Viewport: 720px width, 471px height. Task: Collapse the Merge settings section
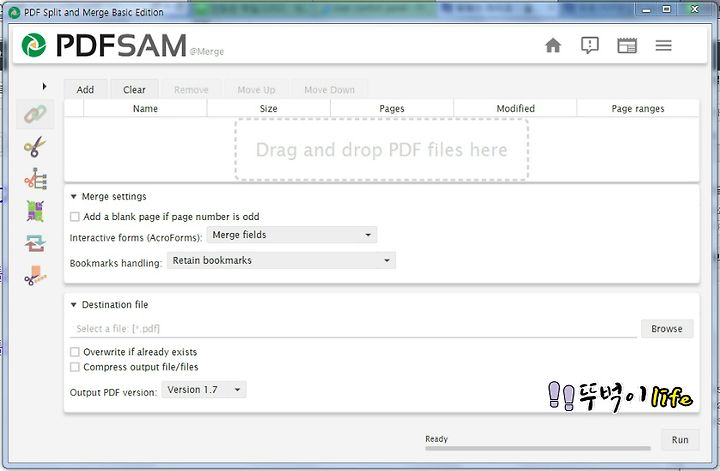point(73,196)
